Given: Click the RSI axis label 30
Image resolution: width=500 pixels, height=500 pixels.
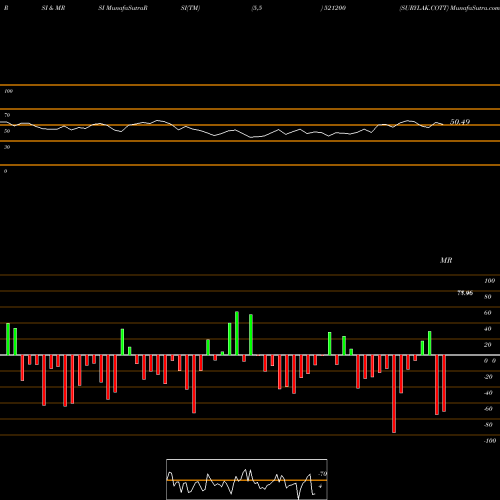Looking at the screenshot, I should (x=7, y=147).
